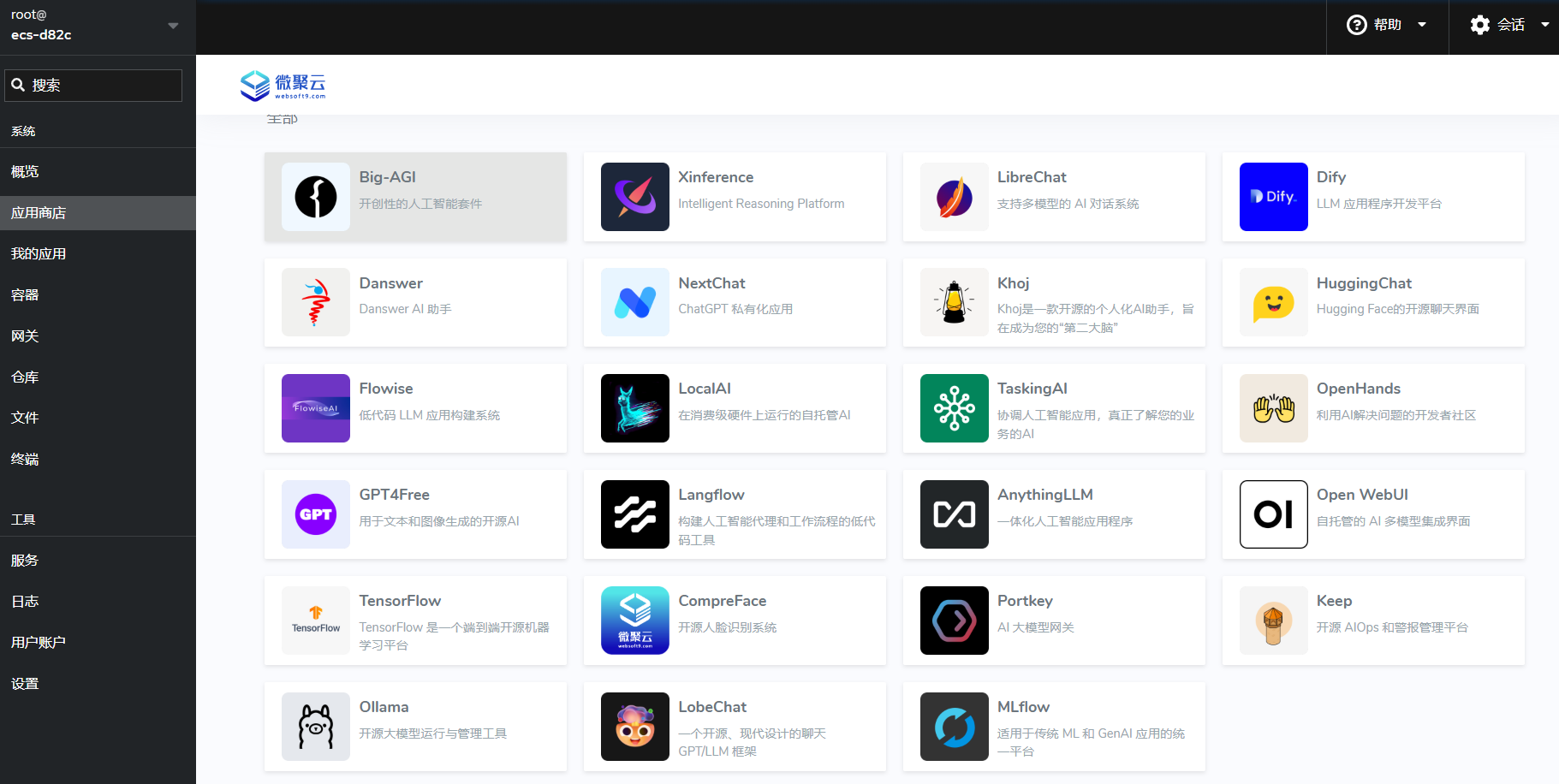The height and width of the screenshot is (784, 1559).
Task: Open the 会话 session dropdown
Action: pyautogui.click(x=1509, y=25)
